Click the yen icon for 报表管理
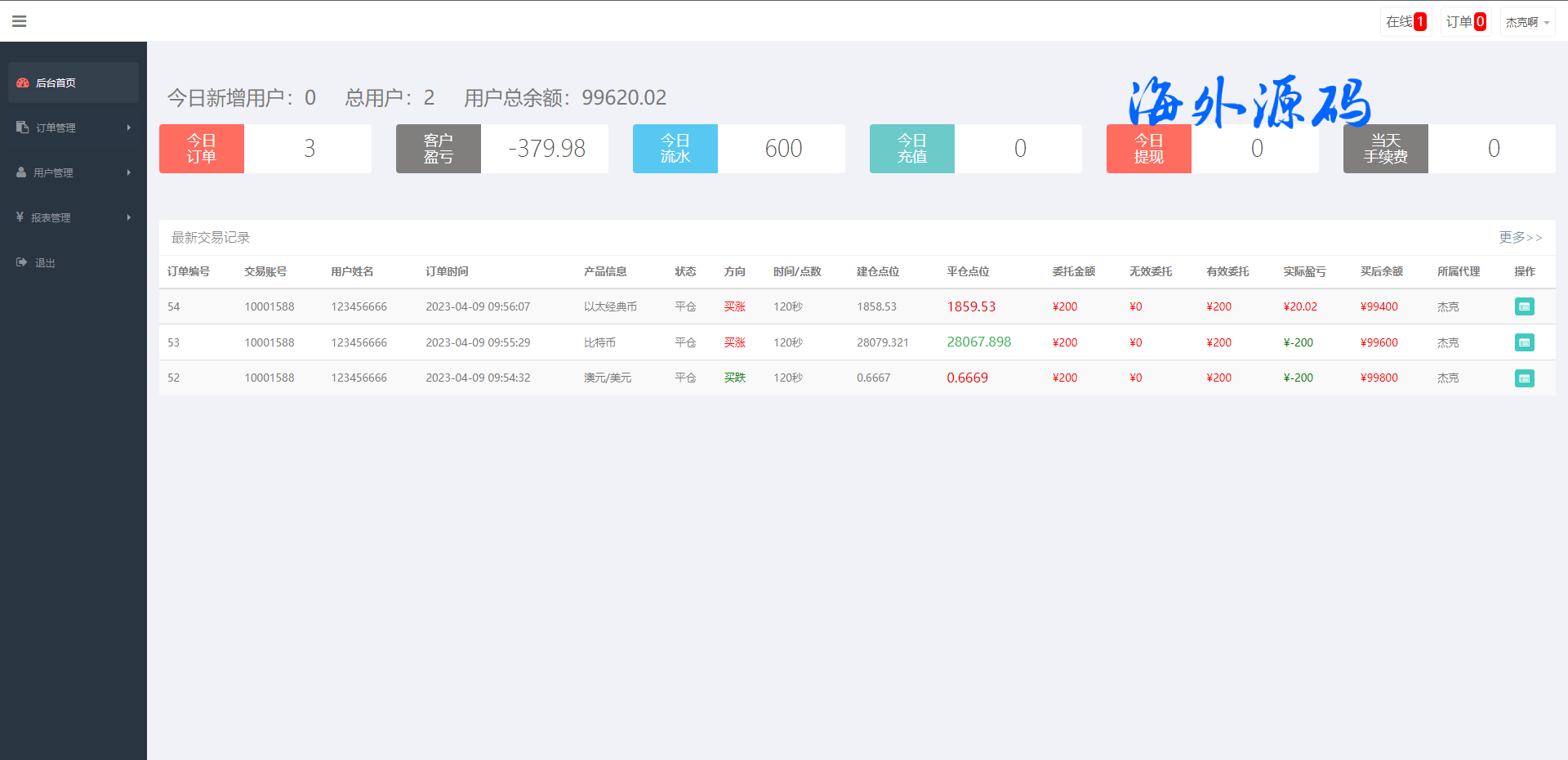This screenshot has width=1568, height=760. [20, 217]
